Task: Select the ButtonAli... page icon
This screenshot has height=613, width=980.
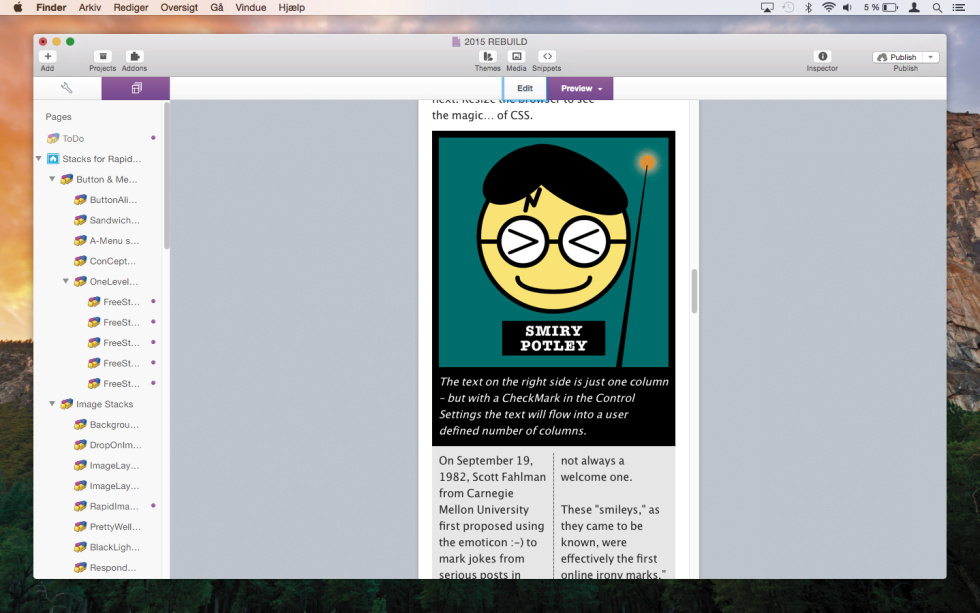Action: [x=80, y=200]
